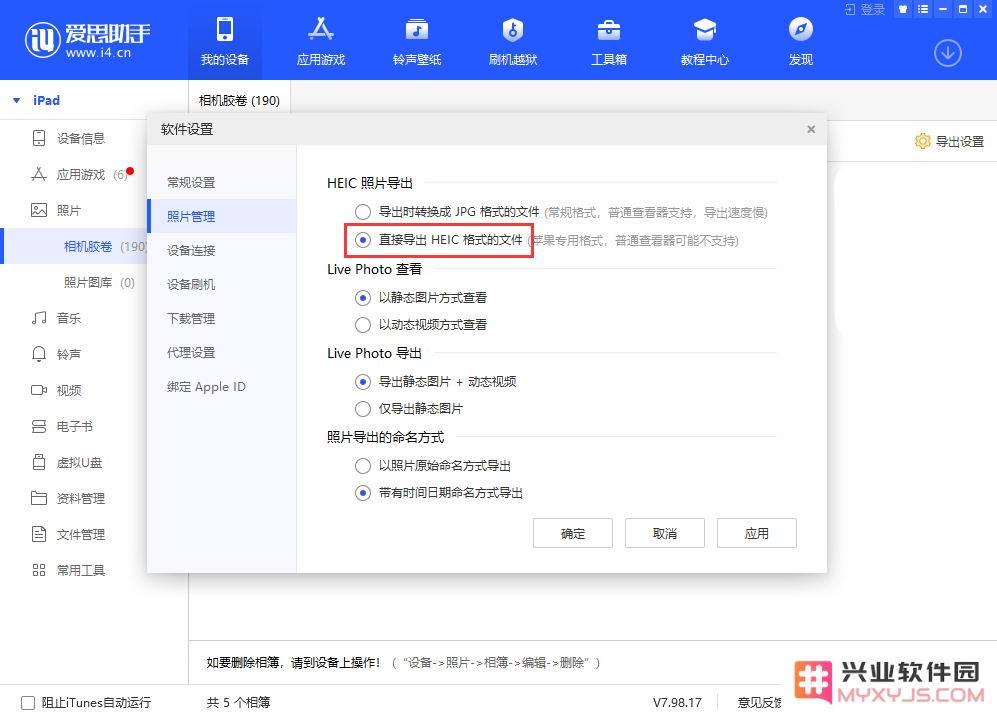997x719 pixels.
Task: Collapse the iPad device tree
Action: pos(17,100)
